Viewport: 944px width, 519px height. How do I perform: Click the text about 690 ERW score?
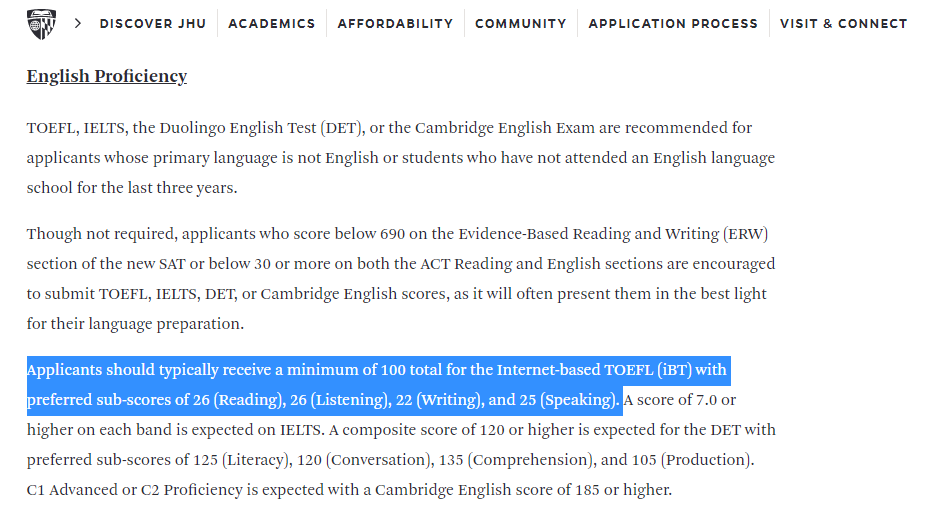tap(400, 279)
